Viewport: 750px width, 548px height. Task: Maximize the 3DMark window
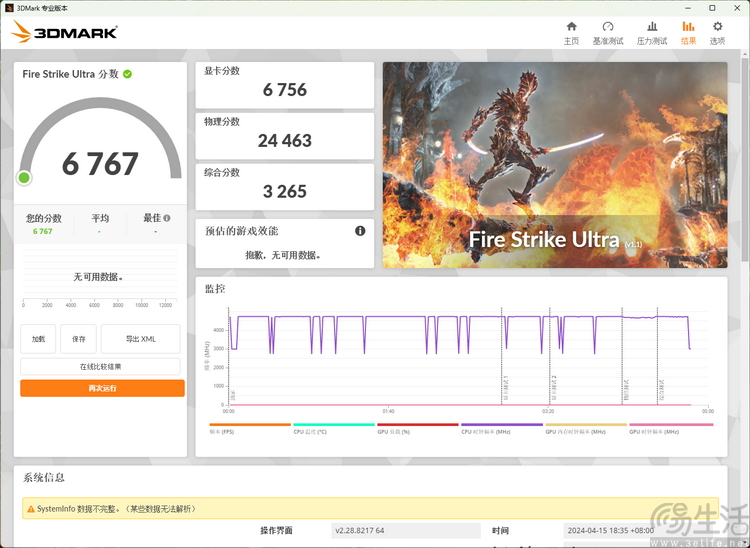(712, 8)
